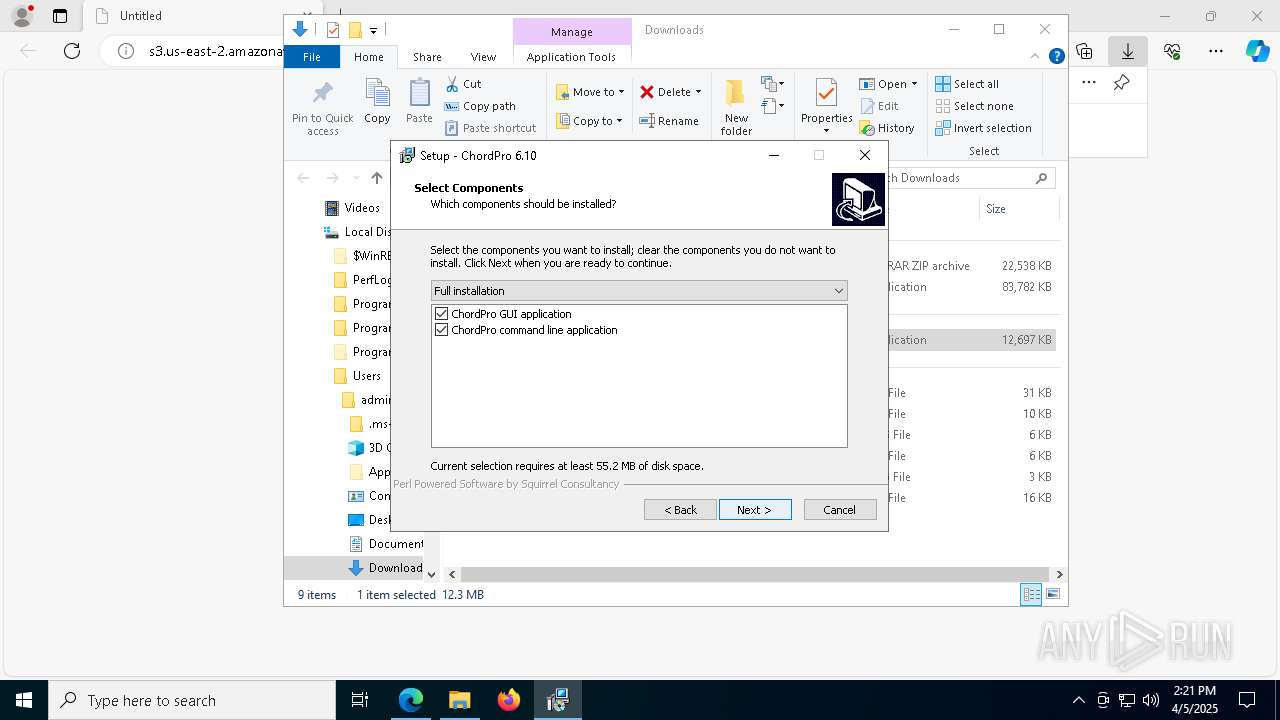1280x720 pixels.
Task: Click the tree scroll down arrow
Action: coord(432,574)
